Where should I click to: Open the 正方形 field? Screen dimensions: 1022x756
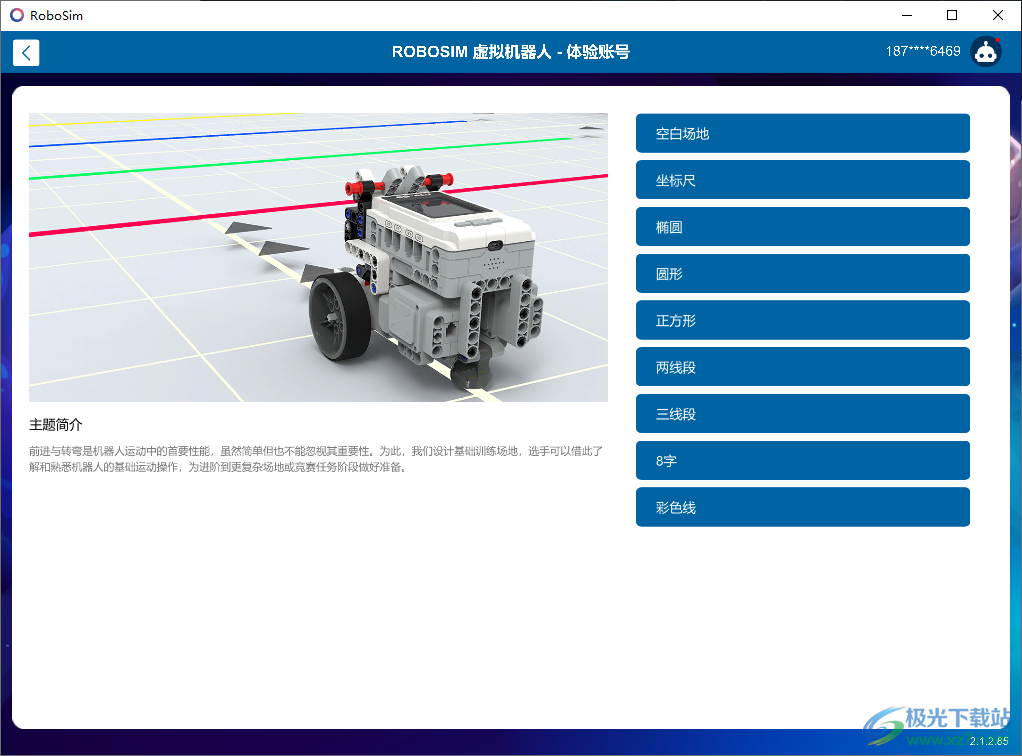point(802,320)
